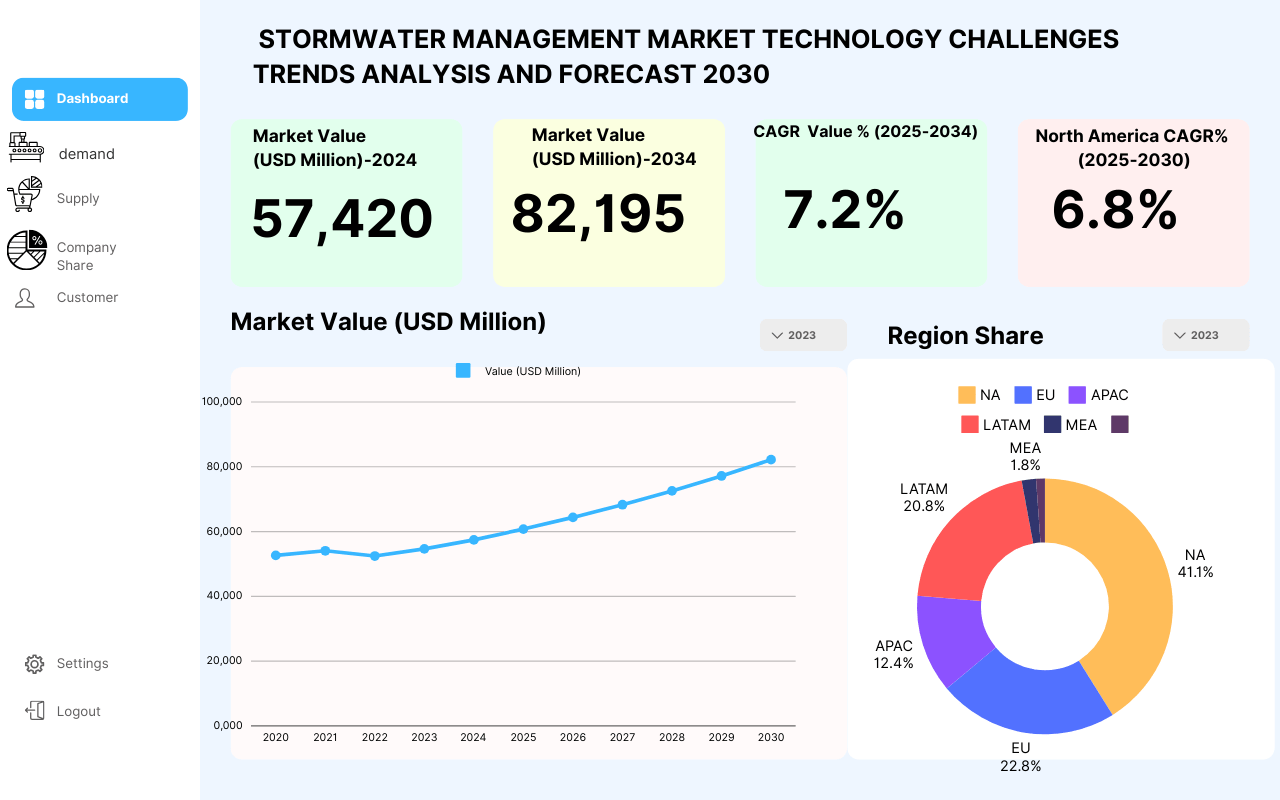Click the Logout door icon
Viewport: 1280px width, 800px height.
tap(35, 711)
